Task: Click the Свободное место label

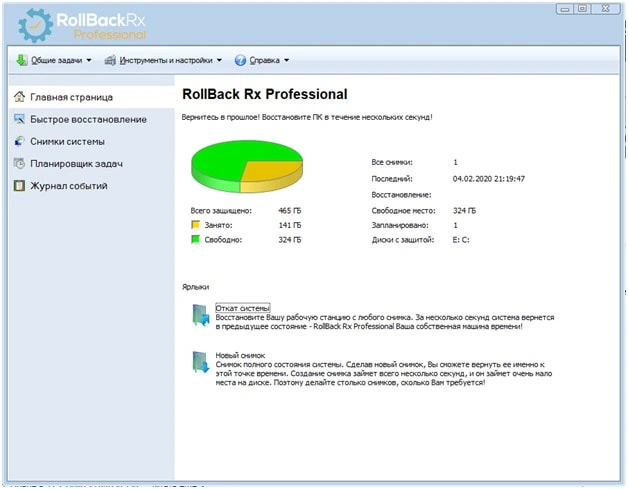Action: pos(403,211)
